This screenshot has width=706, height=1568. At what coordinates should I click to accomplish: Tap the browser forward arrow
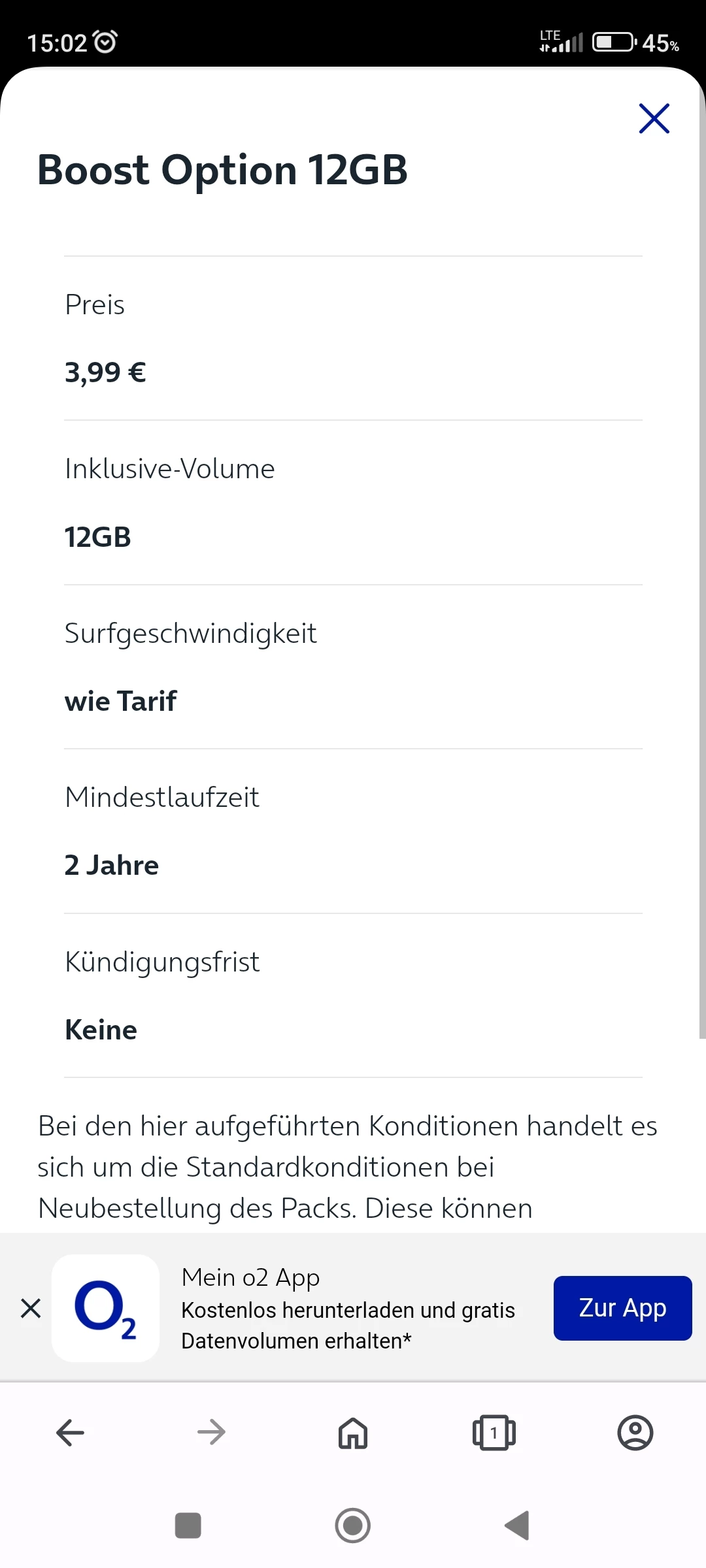[x=211, y=1433]
